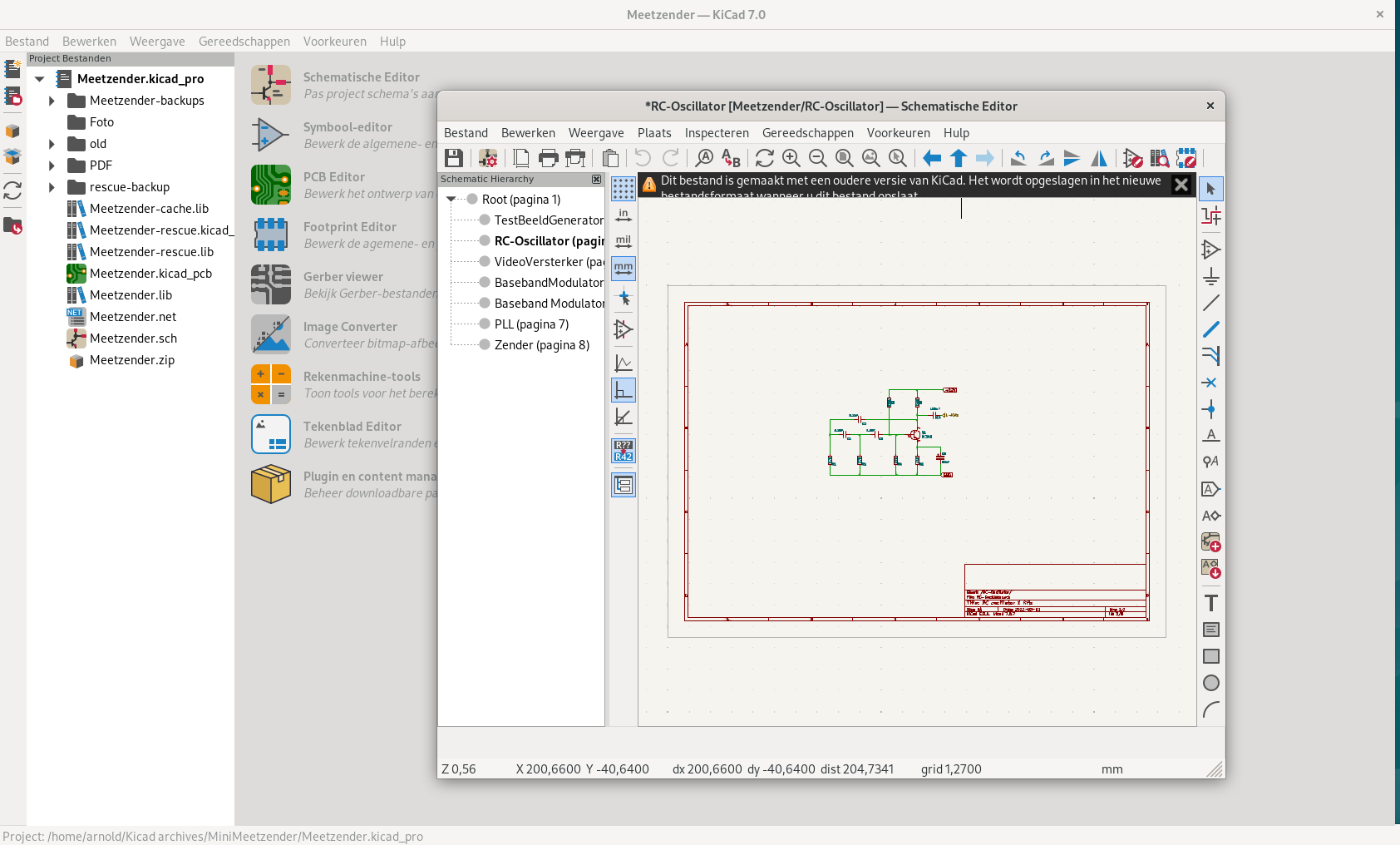
Task: Click the title block in the schematic
Action: (1055, 591)
